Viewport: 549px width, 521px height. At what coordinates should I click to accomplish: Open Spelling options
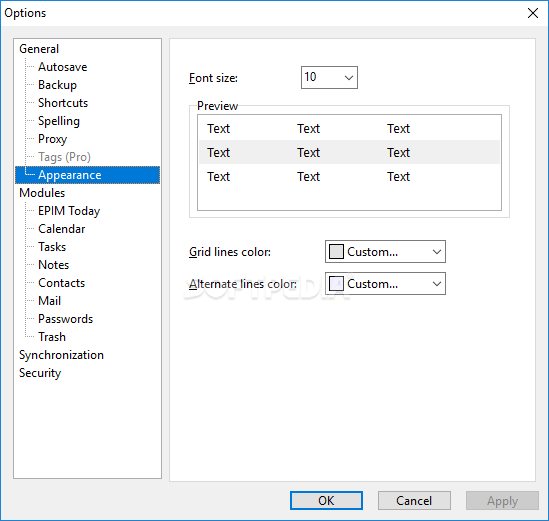(58, 121)
